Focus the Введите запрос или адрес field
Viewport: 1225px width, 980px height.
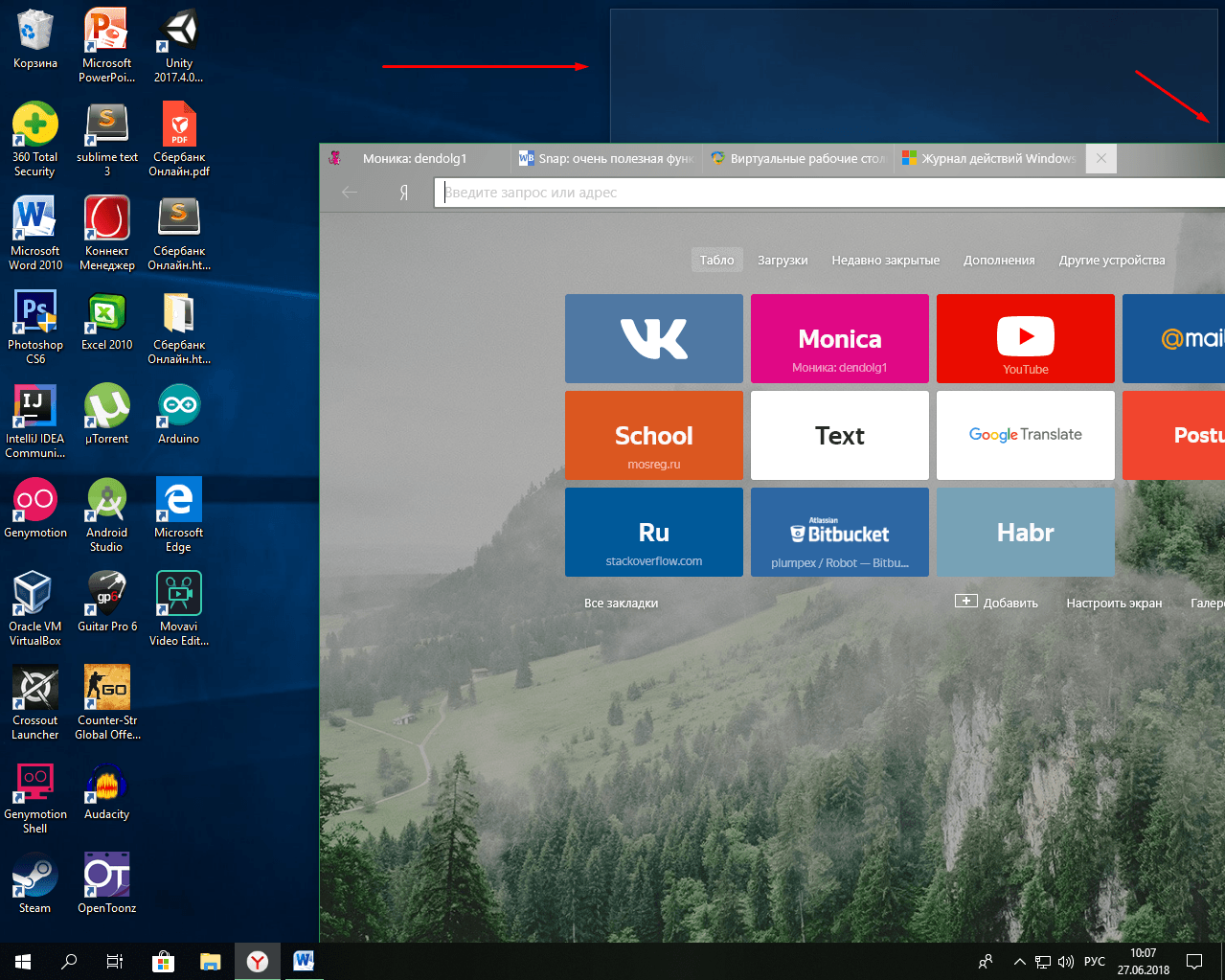click(829, 193)
